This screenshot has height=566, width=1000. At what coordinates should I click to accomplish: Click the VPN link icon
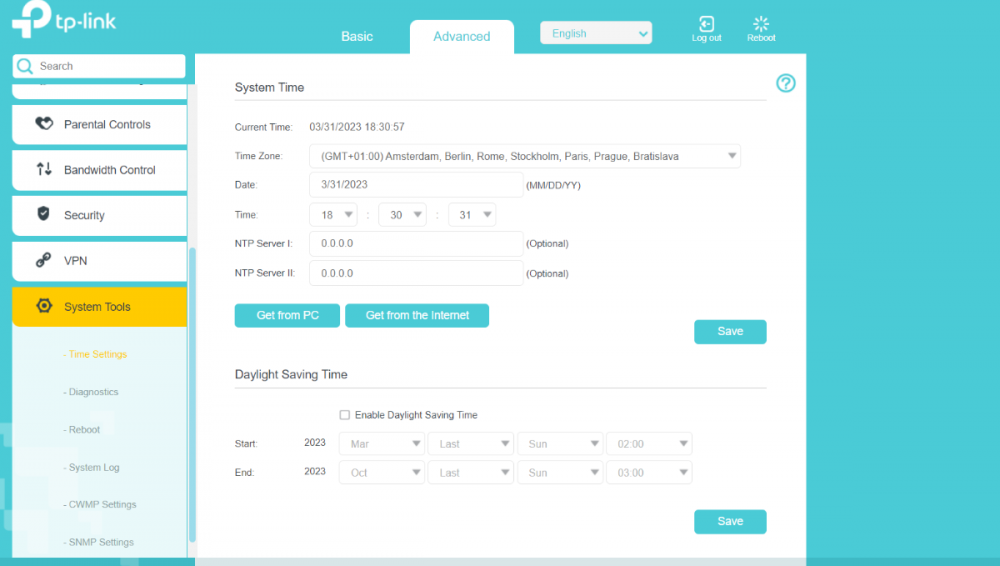point(44,260)
